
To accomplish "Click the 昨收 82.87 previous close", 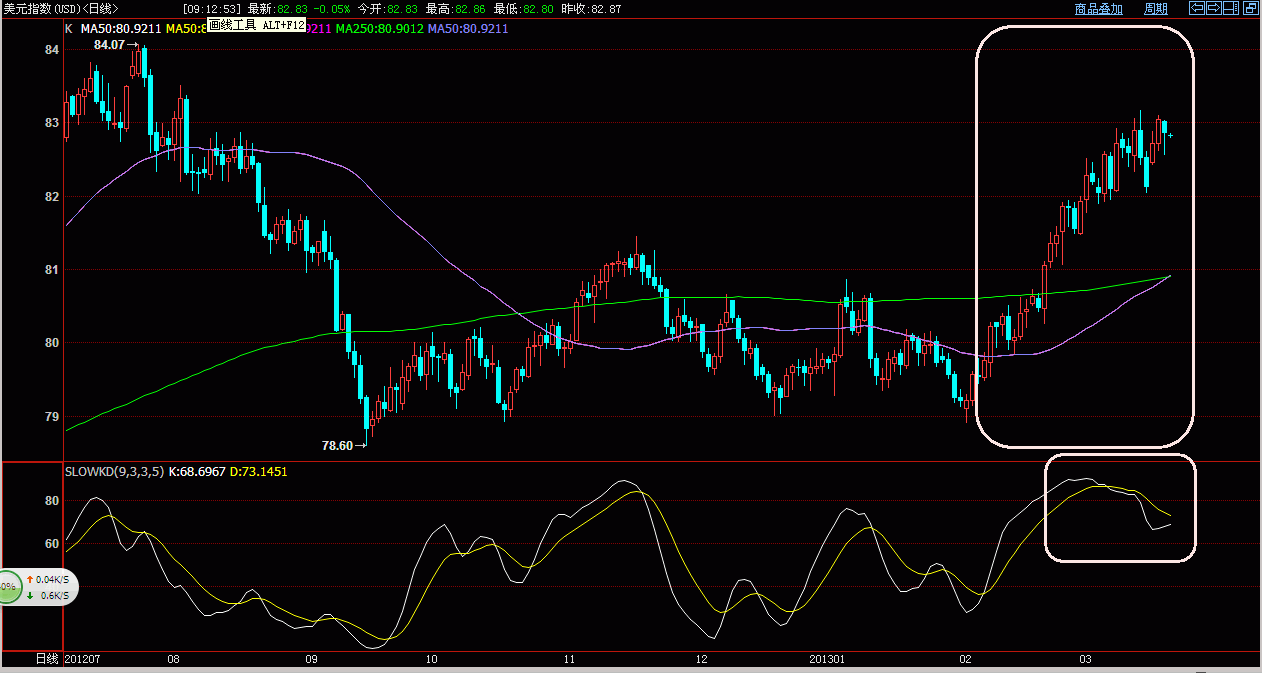I will tap(591, 9).
